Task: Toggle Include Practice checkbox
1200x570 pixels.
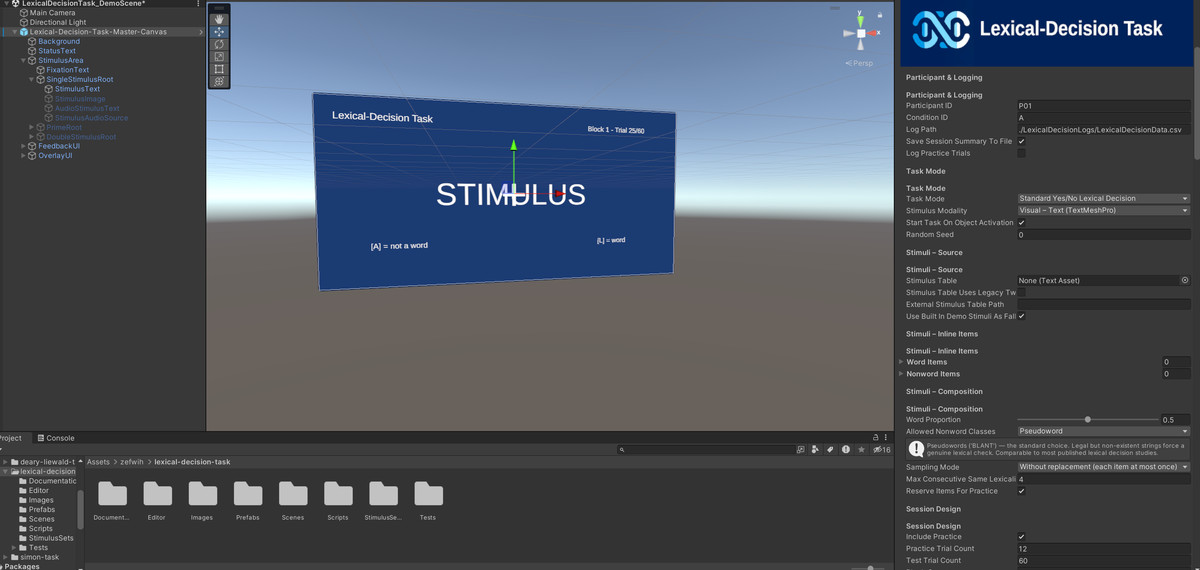Action: 1021,537
